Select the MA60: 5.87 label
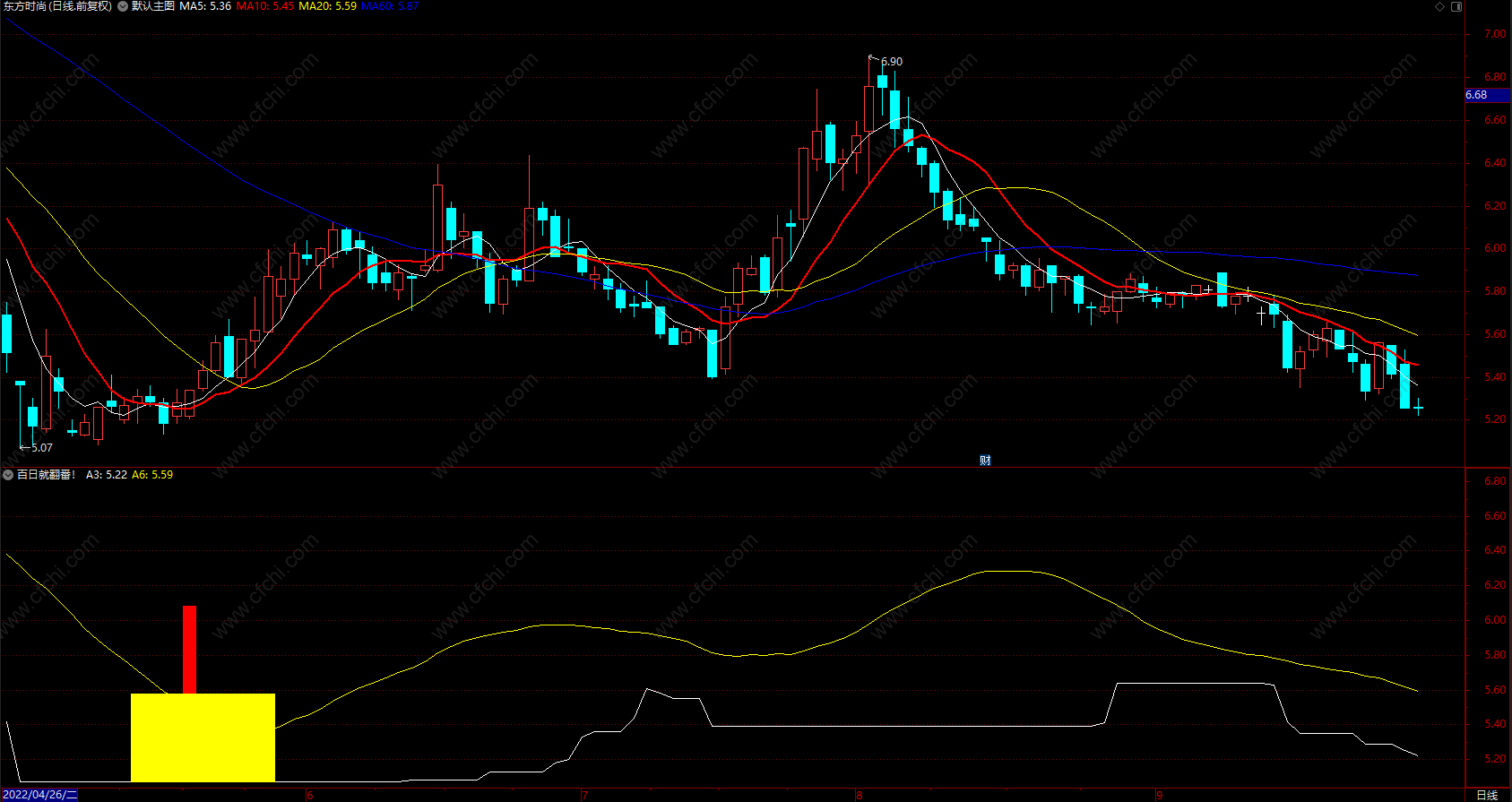The image size is (1512, 802). point(390,6)
